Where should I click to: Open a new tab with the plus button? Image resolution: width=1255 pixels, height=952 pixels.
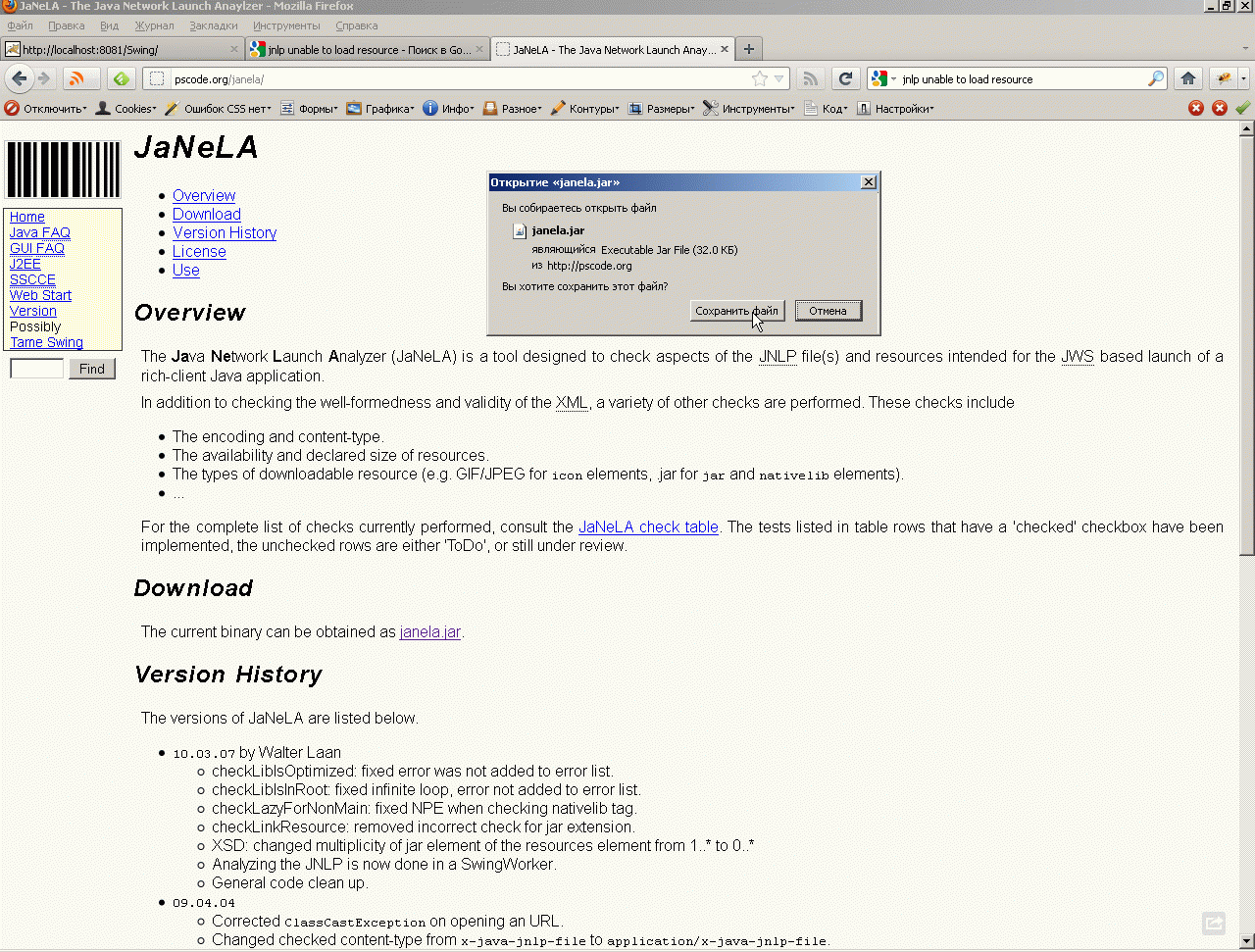point(748,49)
